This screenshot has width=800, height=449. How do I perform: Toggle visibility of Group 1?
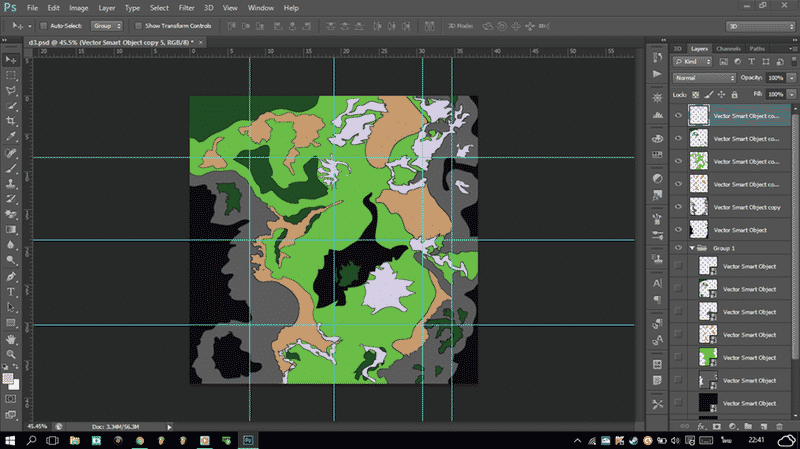(678, 247)
